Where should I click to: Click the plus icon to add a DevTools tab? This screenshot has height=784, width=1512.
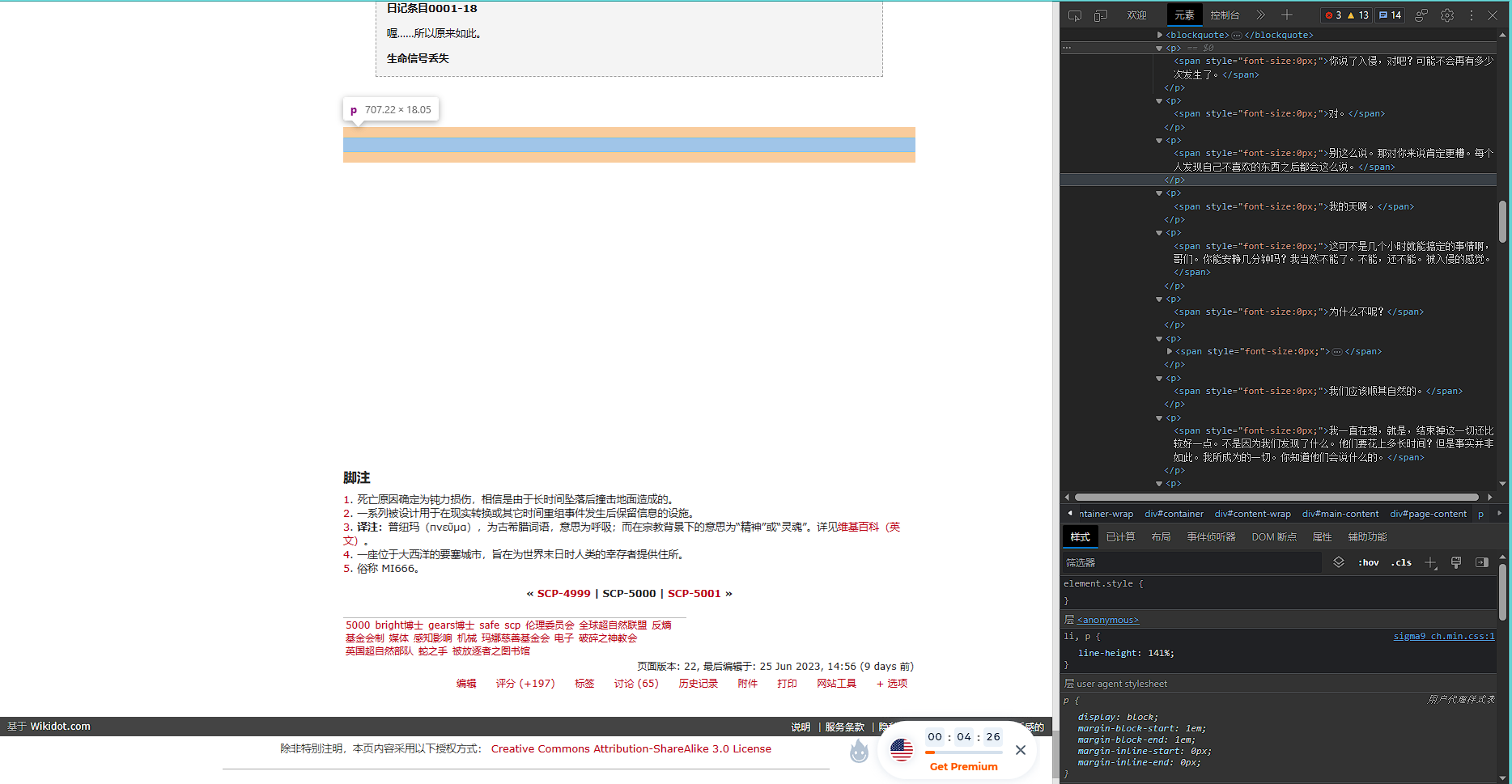(x=1287, y=15)
